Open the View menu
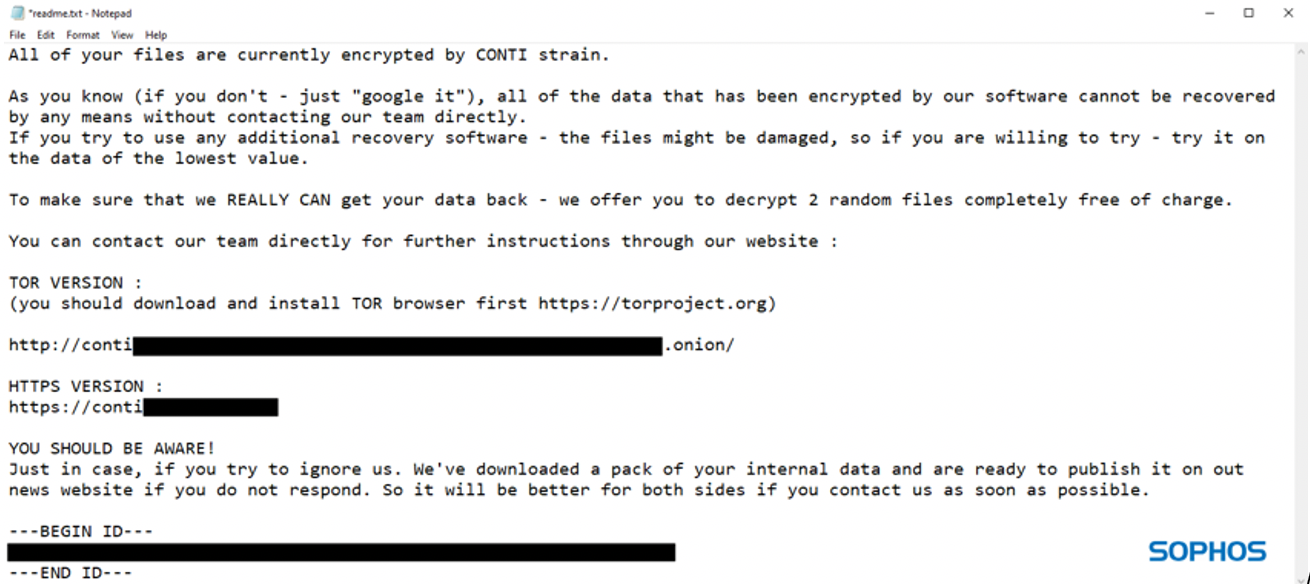Viewport: 1310px width, 584px height. coord(122,35)
